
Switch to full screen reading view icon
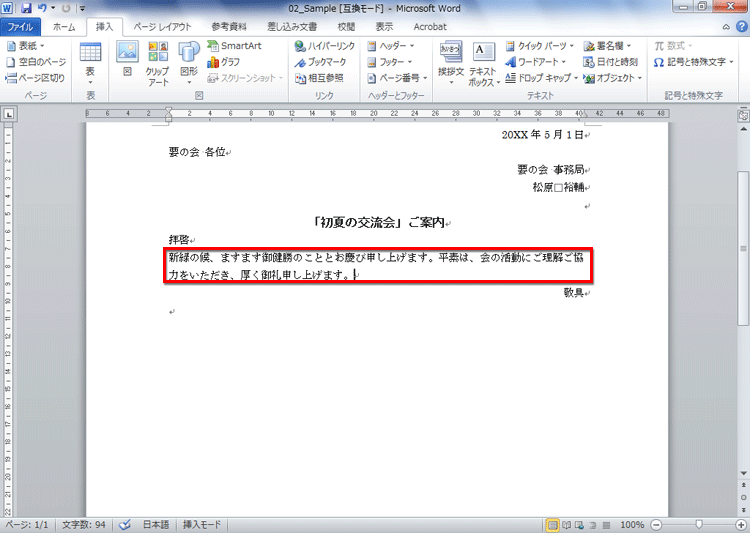566,525
